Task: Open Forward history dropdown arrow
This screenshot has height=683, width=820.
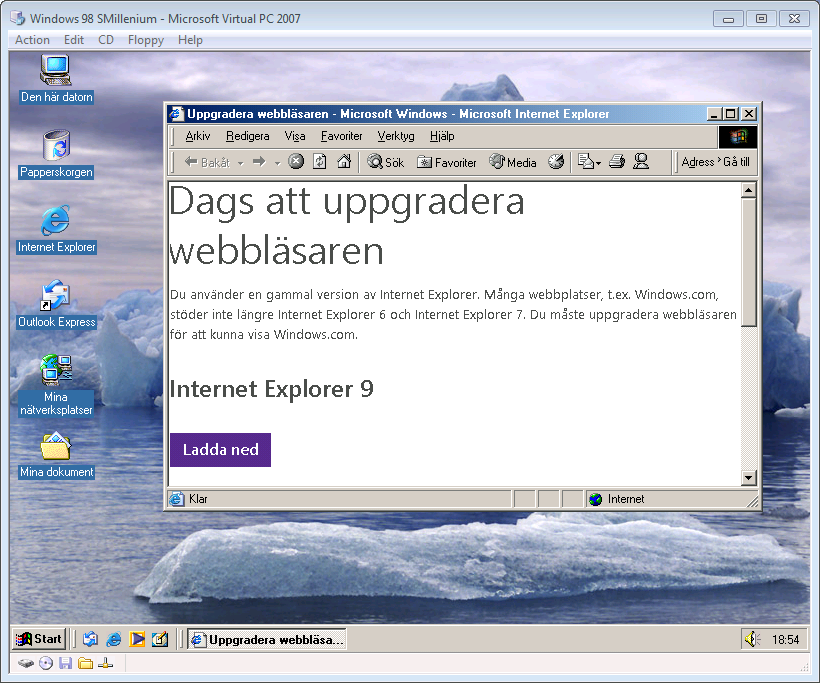Action: coord(278,163)
